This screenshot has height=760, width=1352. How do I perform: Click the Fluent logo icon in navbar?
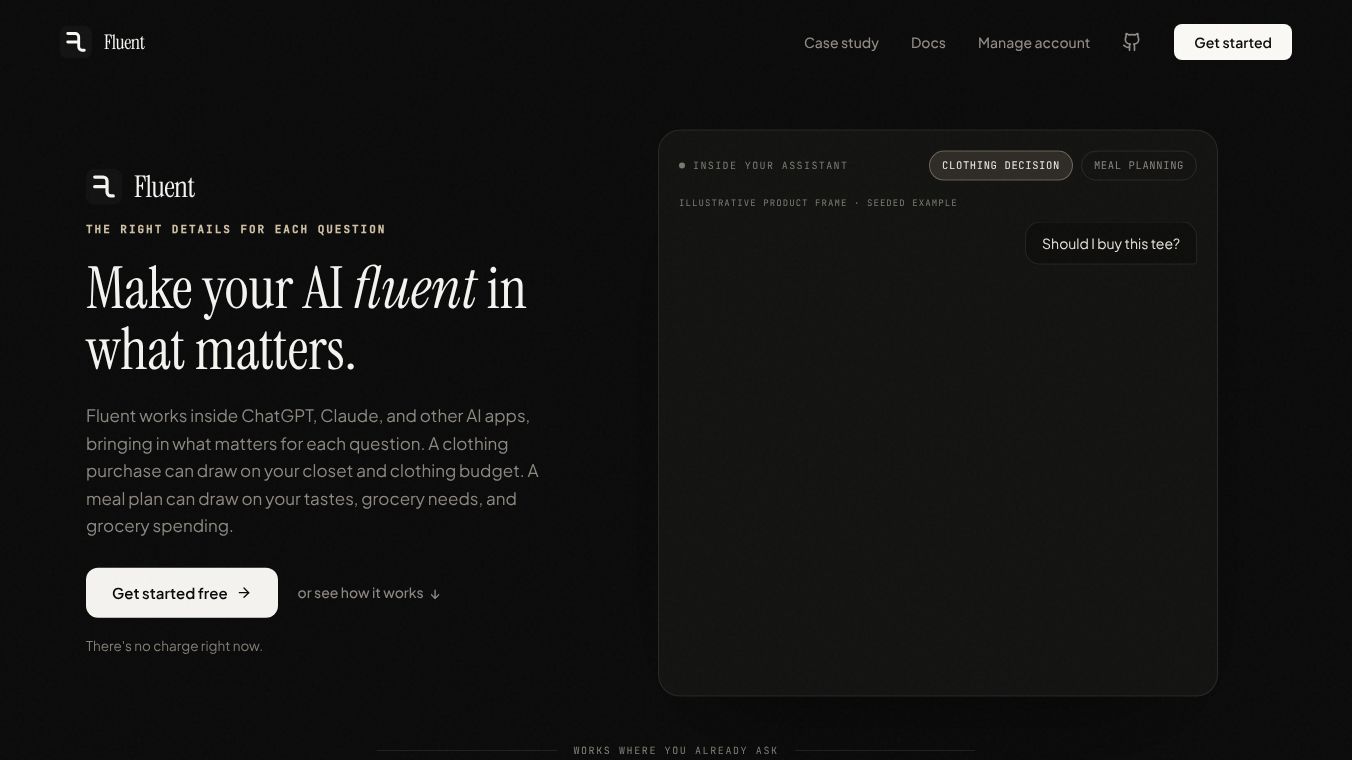(76, 42)
